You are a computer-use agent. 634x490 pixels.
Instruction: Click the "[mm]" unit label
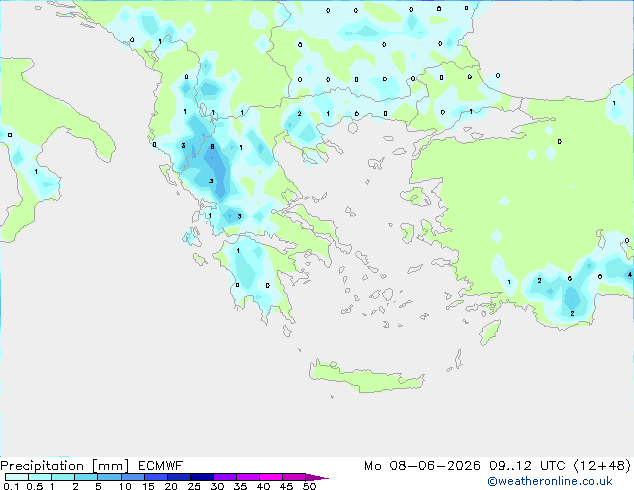pos(110,466)
